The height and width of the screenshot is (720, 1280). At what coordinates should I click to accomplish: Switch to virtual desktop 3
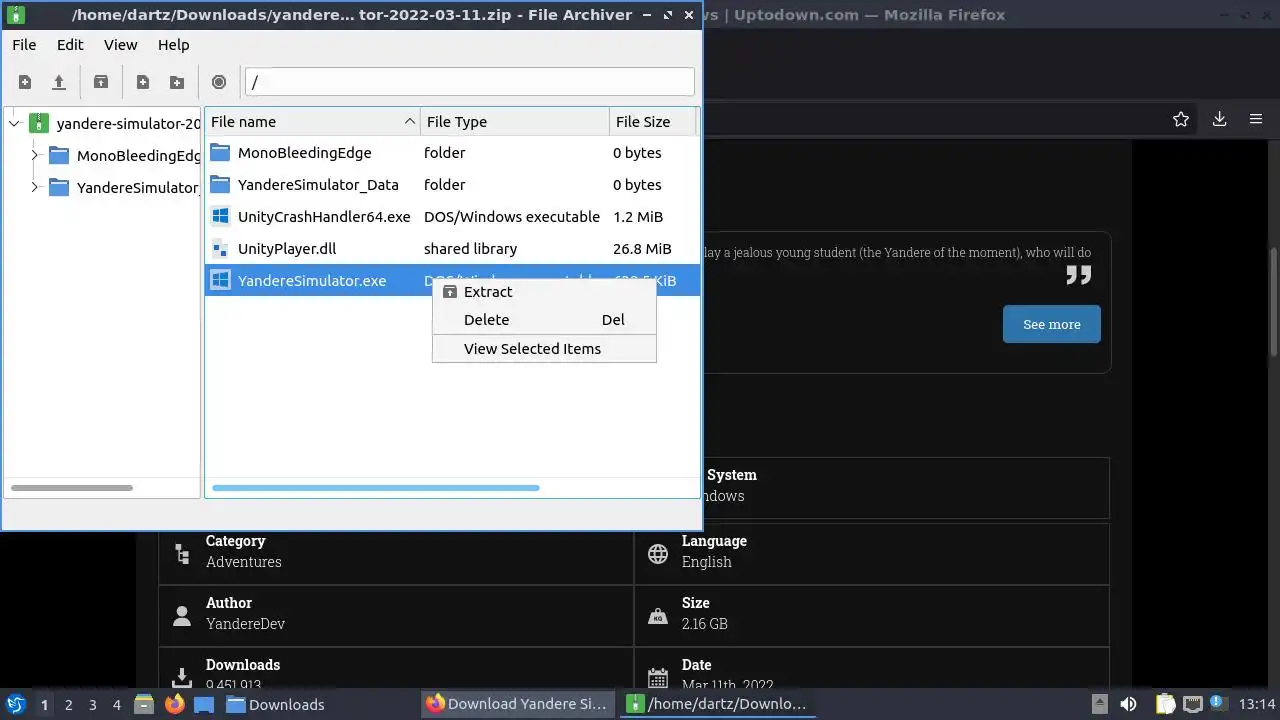pyautogui.click(x=93, y=704)
